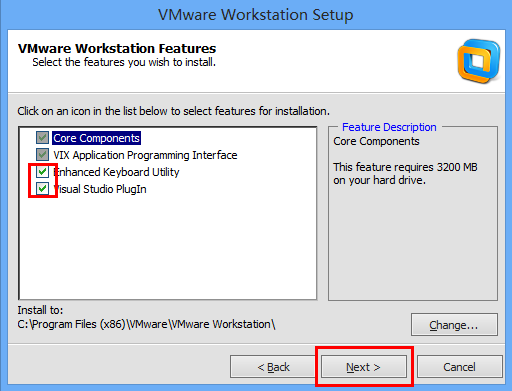
Task: Select the Enhanced Keyboard Utility label
Action: coord(116,172)
